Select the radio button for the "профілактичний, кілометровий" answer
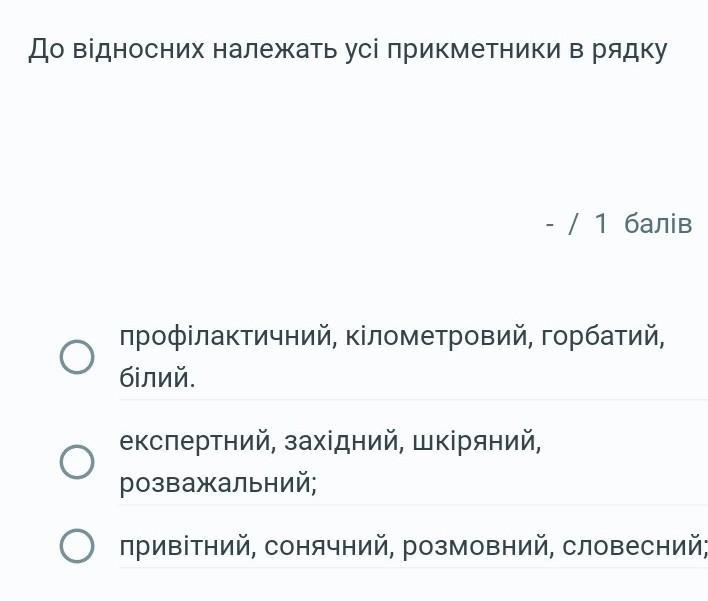 (x=77, y=357)
